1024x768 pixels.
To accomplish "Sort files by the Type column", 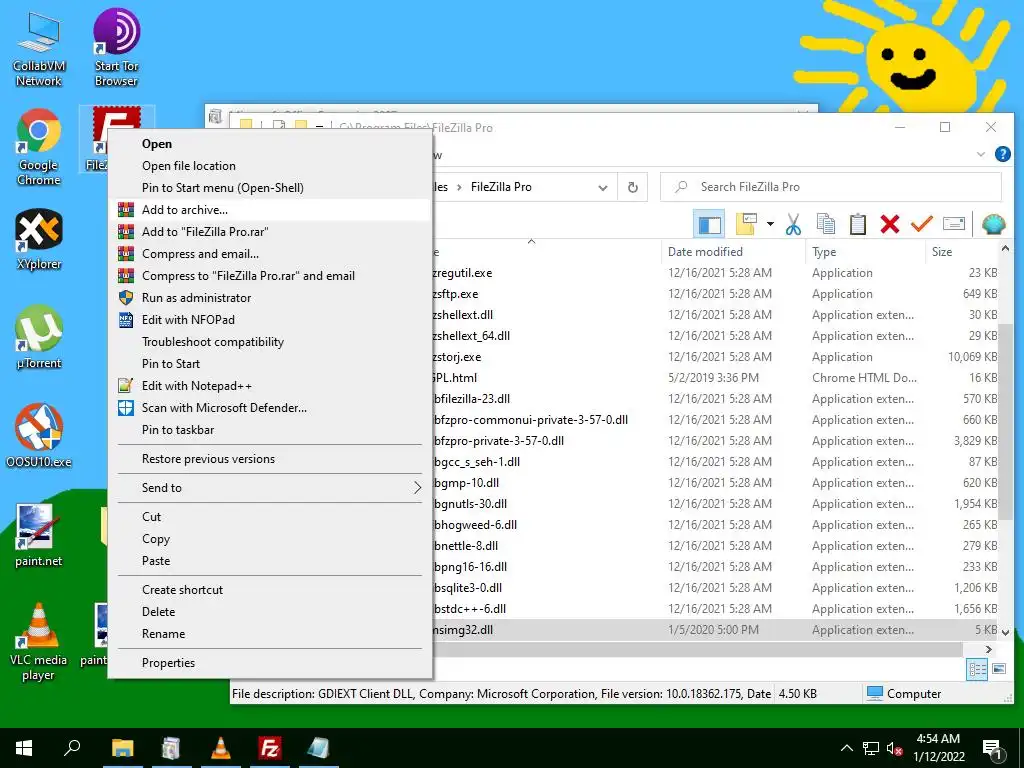I will point(824,251).
